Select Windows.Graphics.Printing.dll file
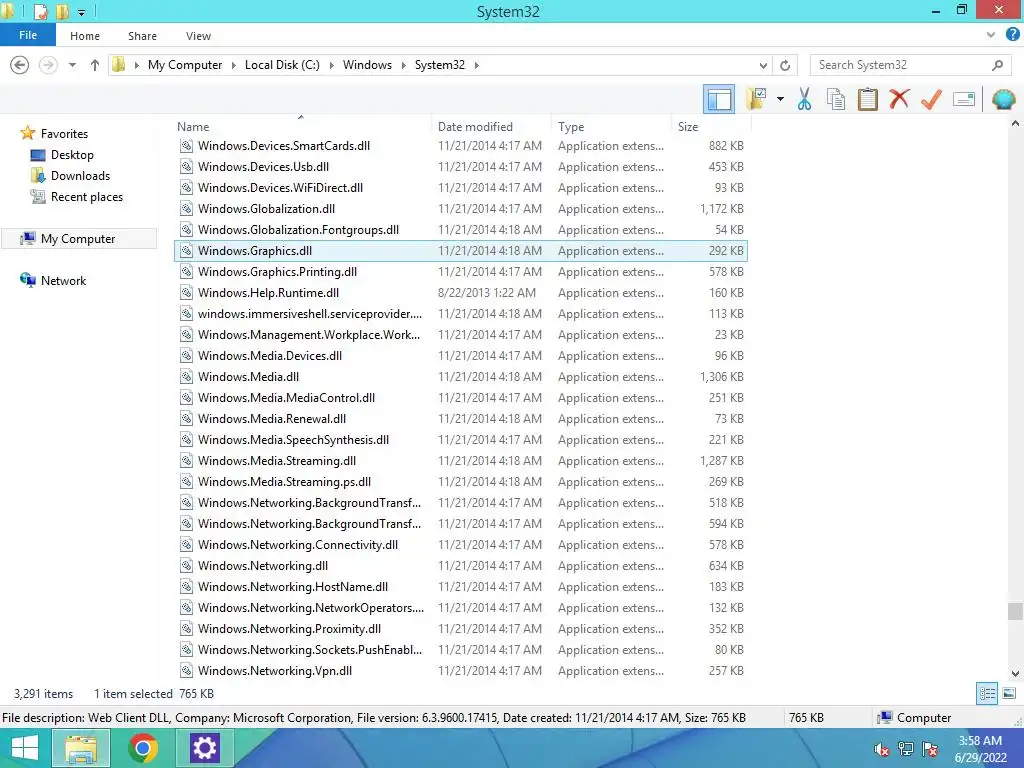The image size is (1024, 768). 460,272
